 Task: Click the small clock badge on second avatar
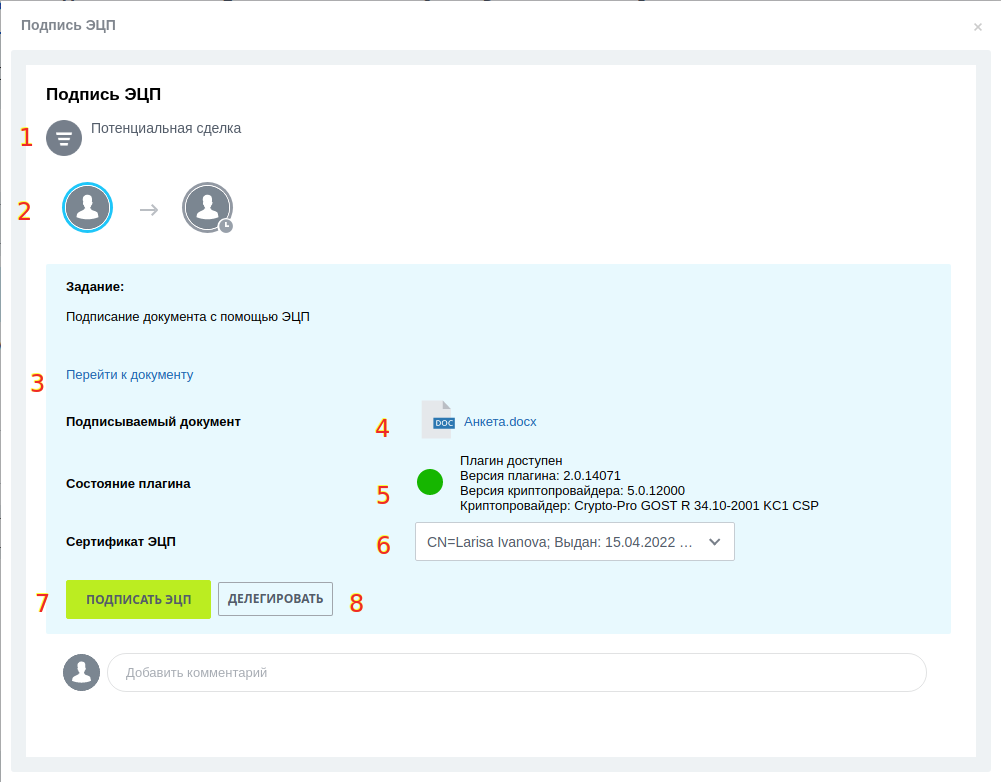(x=226, y=226)
